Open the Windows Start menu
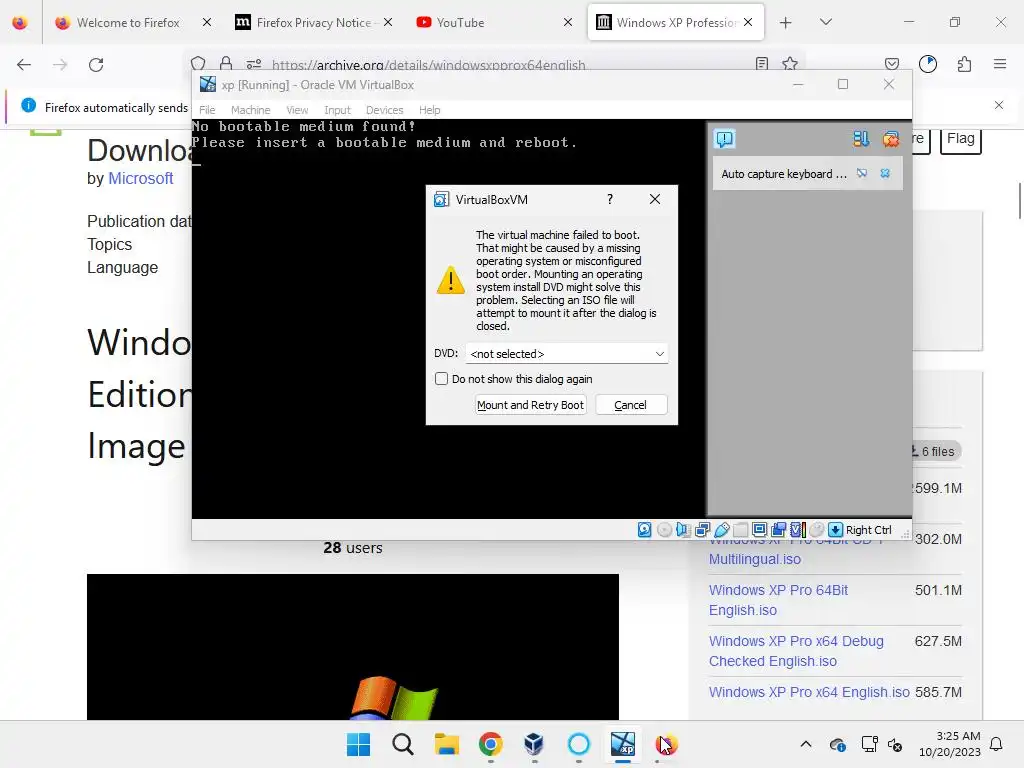Viewport: 1024px width, 768px height. click(358, 744)
